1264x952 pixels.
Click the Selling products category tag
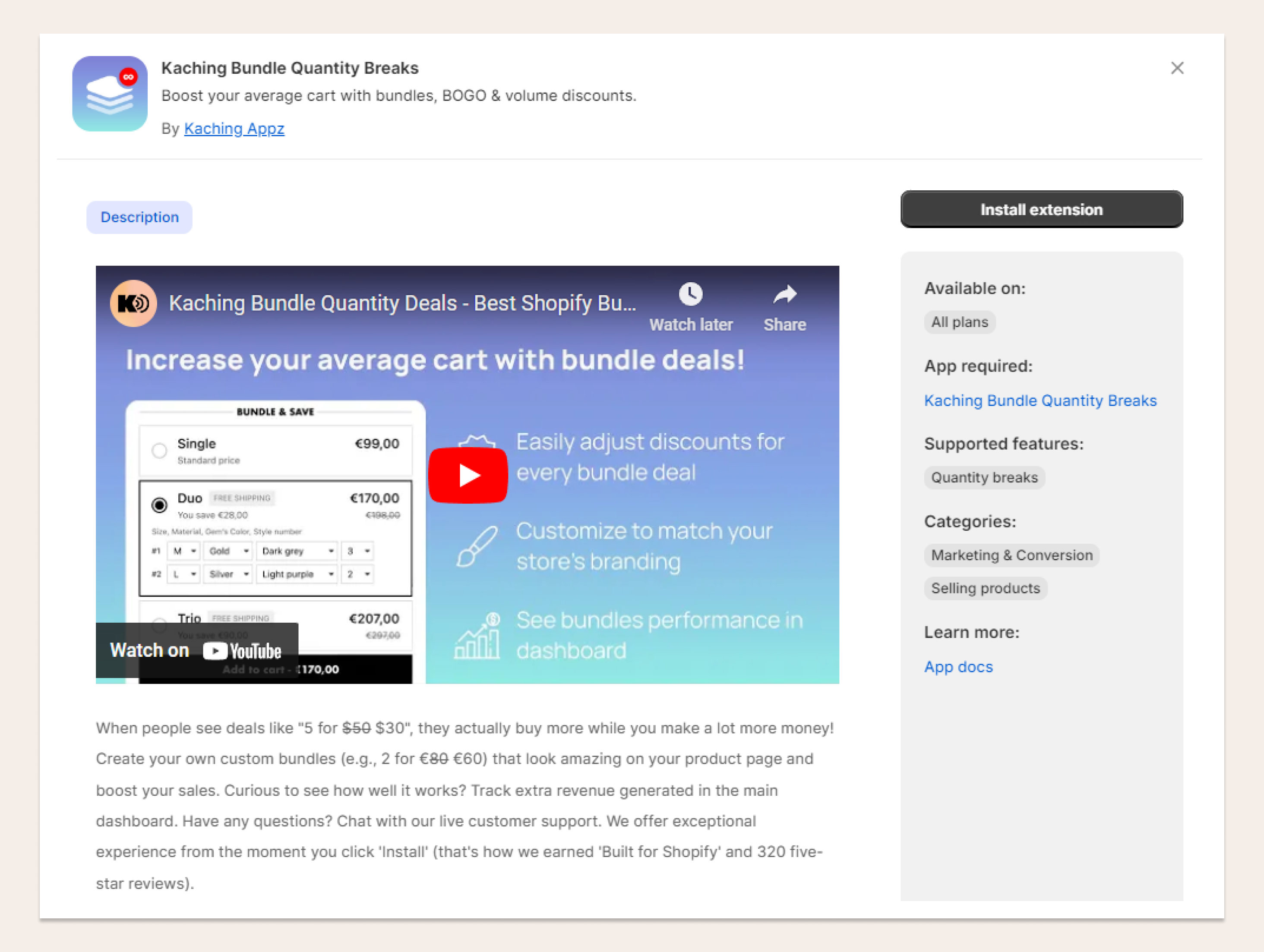(985, 588)
